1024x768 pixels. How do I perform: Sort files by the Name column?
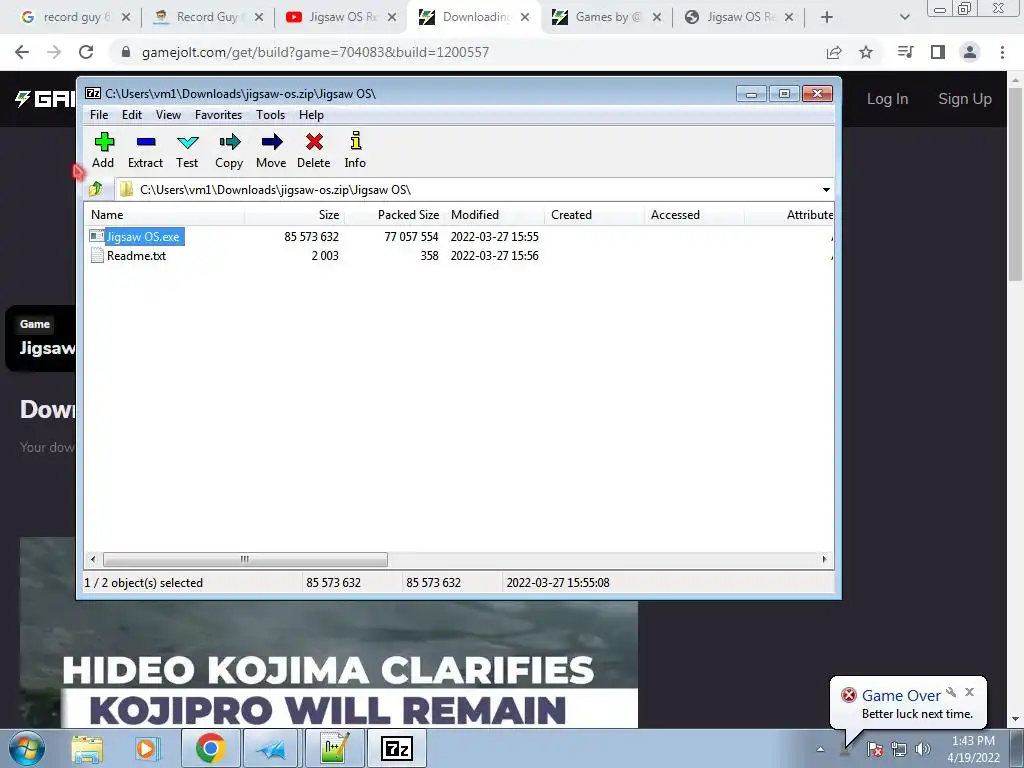(165, 215)
